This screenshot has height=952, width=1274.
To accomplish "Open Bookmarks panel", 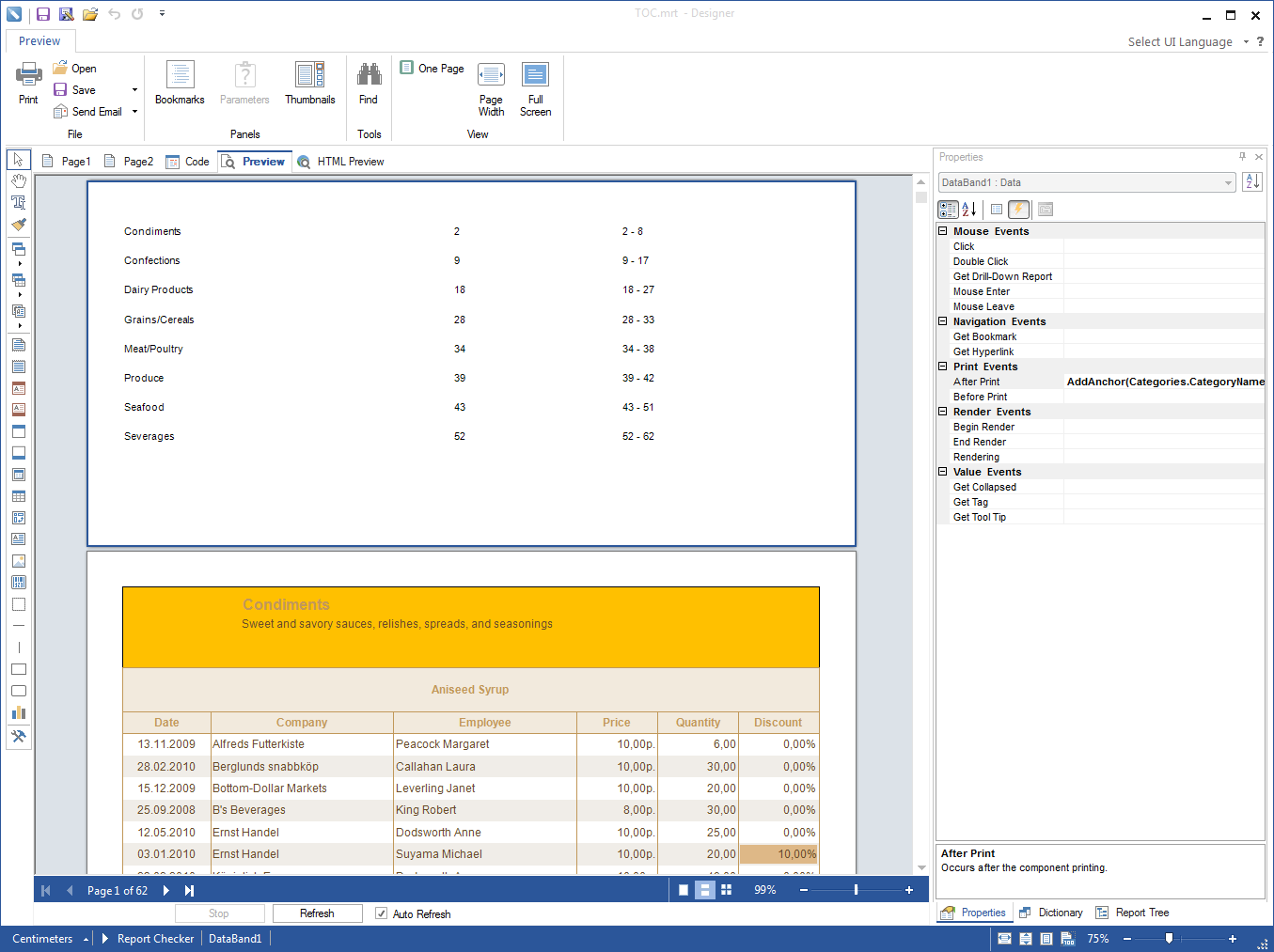I will point(180,83).
